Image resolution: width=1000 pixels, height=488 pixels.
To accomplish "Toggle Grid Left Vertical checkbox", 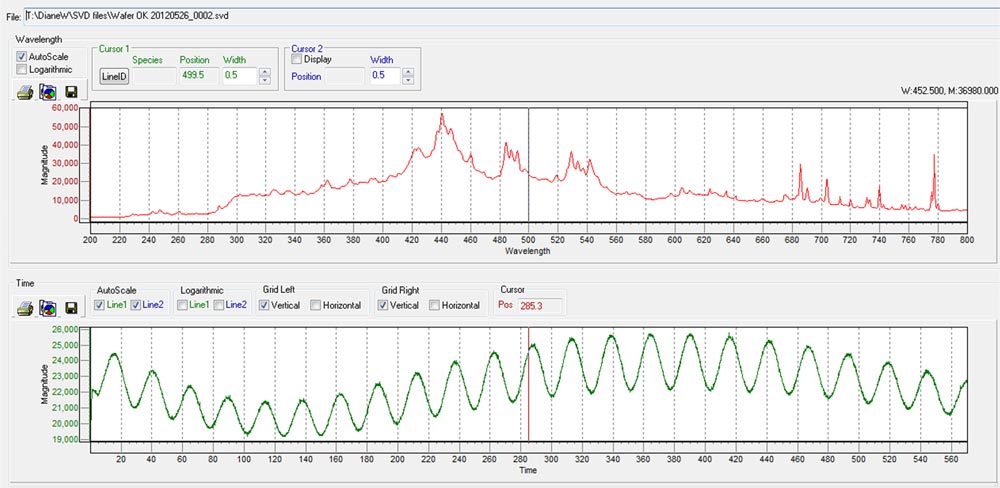I will 263,305.
